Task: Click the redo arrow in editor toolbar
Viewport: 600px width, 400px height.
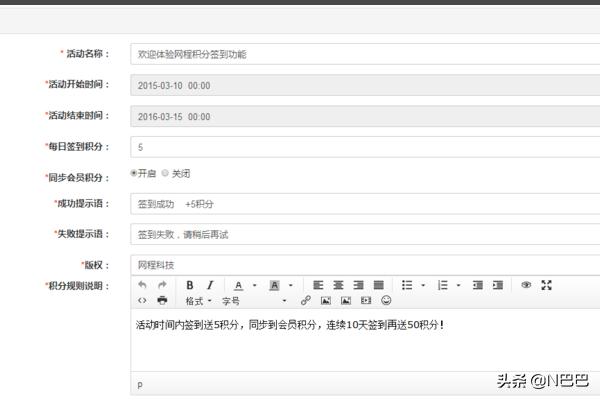Action: click(x=162, y=285)
